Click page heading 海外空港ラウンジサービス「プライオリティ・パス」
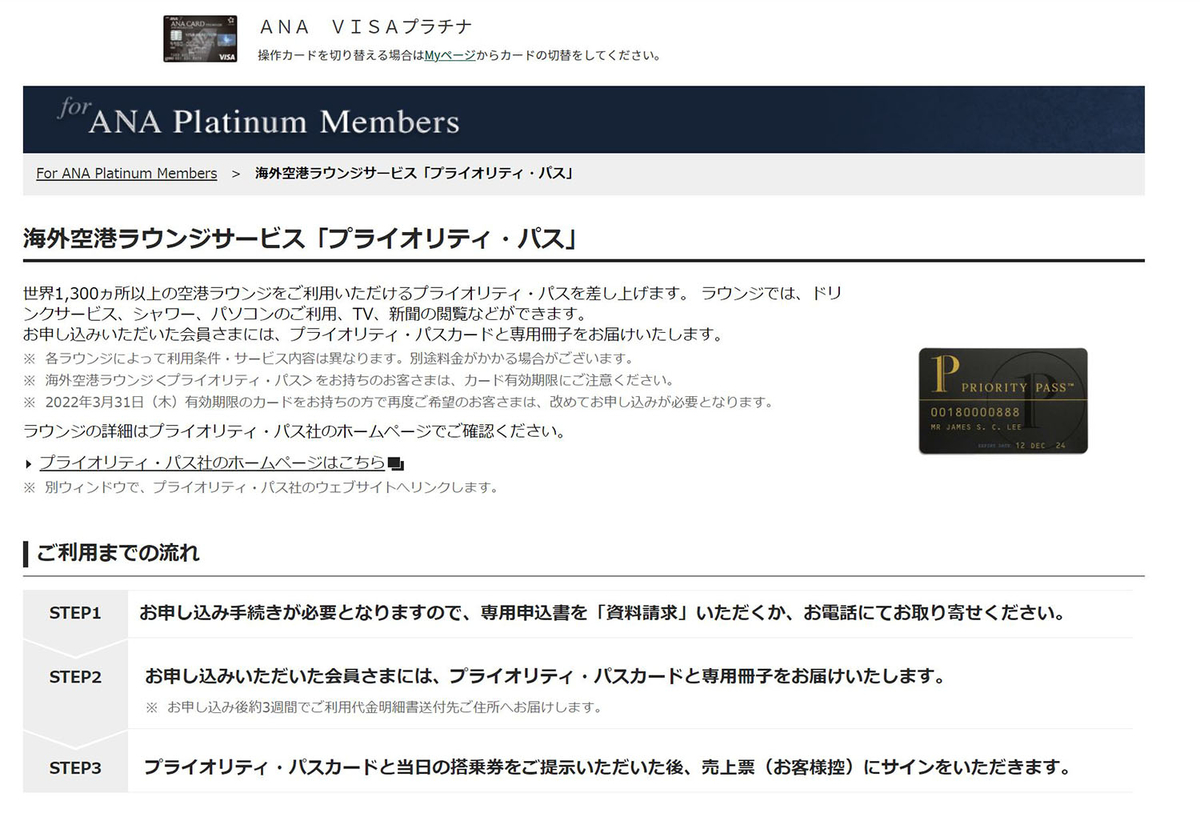 pos(302,240)
